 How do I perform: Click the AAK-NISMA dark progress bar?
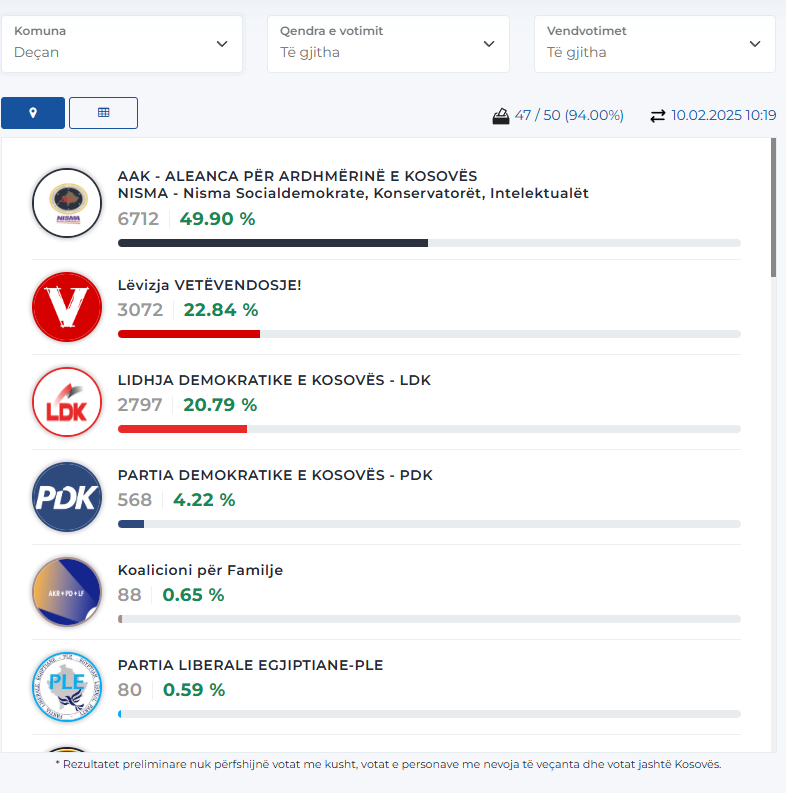click(x=429, y=243)
